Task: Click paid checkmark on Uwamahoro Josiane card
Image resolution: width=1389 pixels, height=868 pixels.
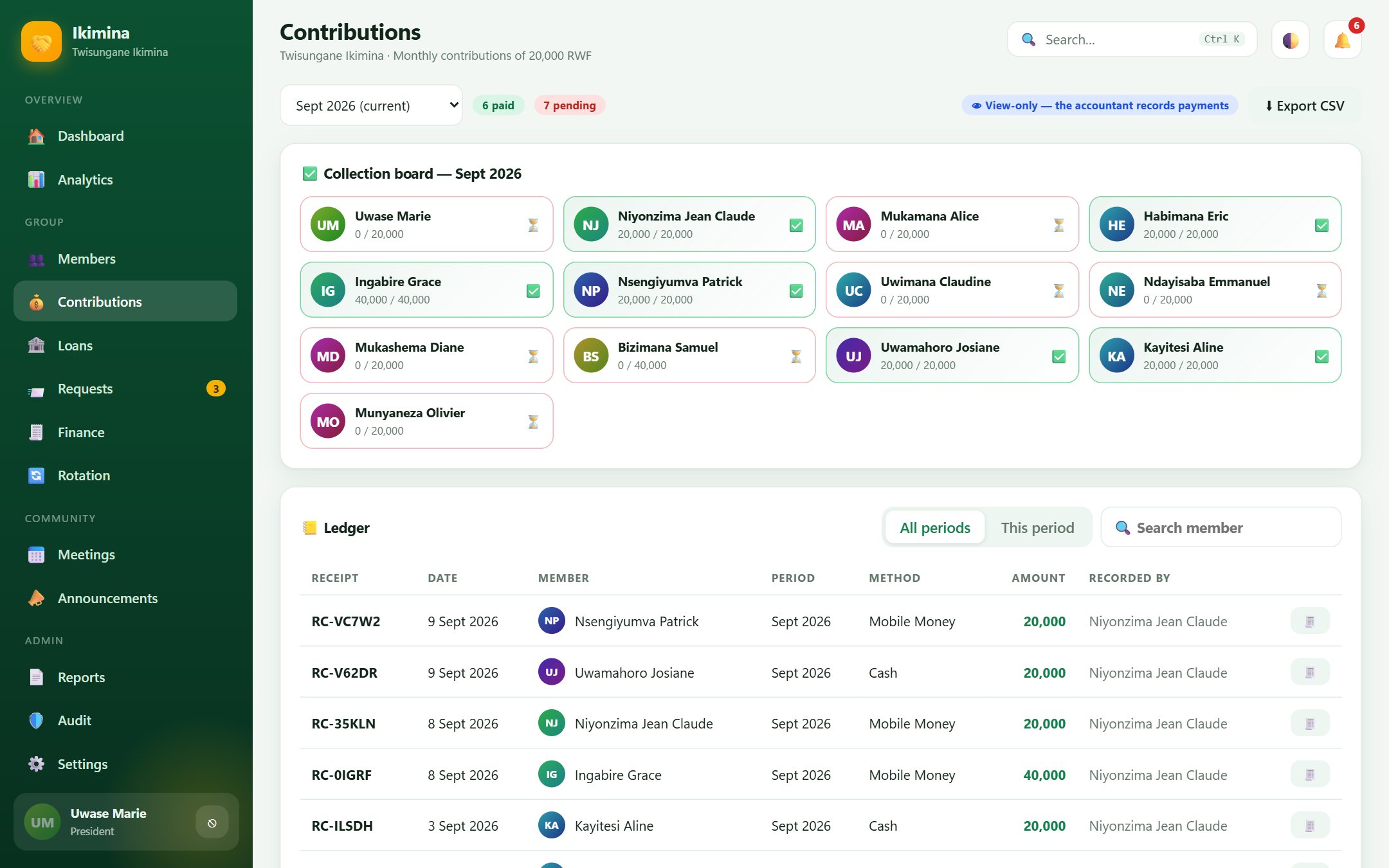Action: pyautogui.click(x=1058, y=357)
